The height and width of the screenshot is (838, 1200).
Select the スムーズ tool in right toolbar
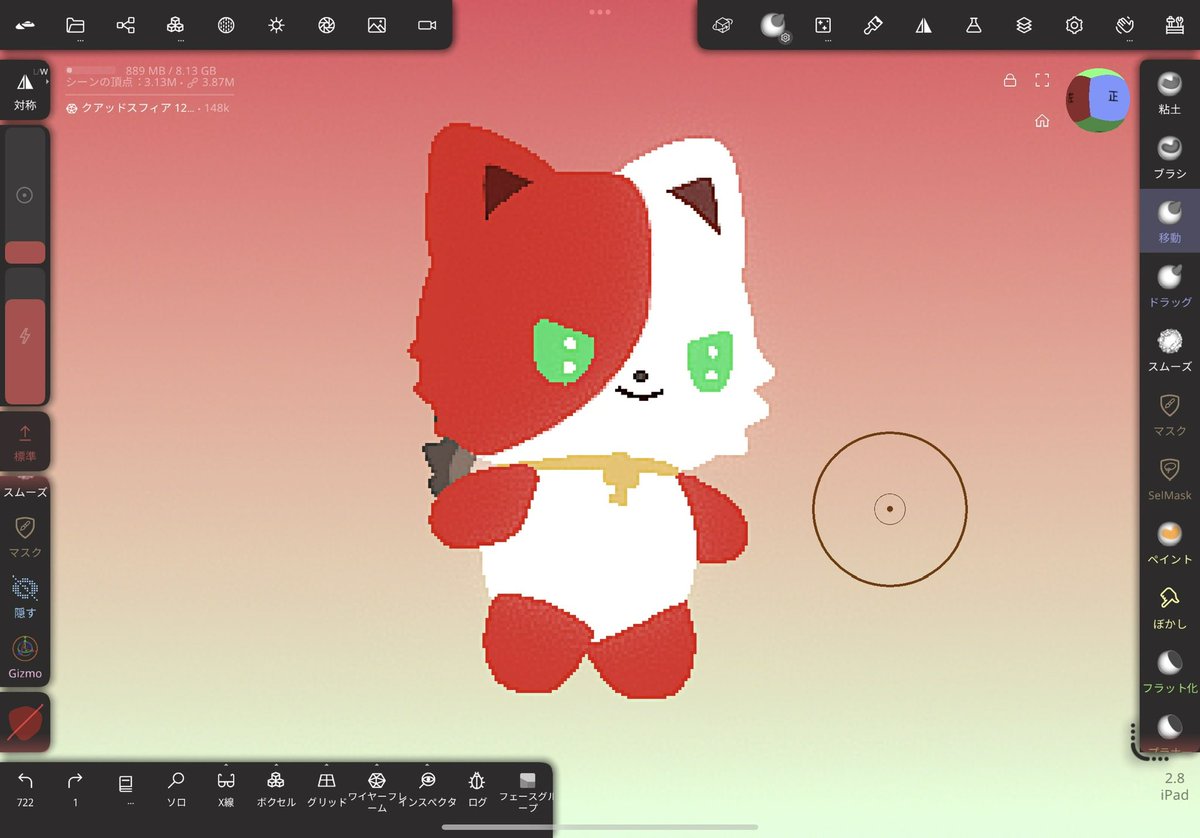tap(1169, 351)
